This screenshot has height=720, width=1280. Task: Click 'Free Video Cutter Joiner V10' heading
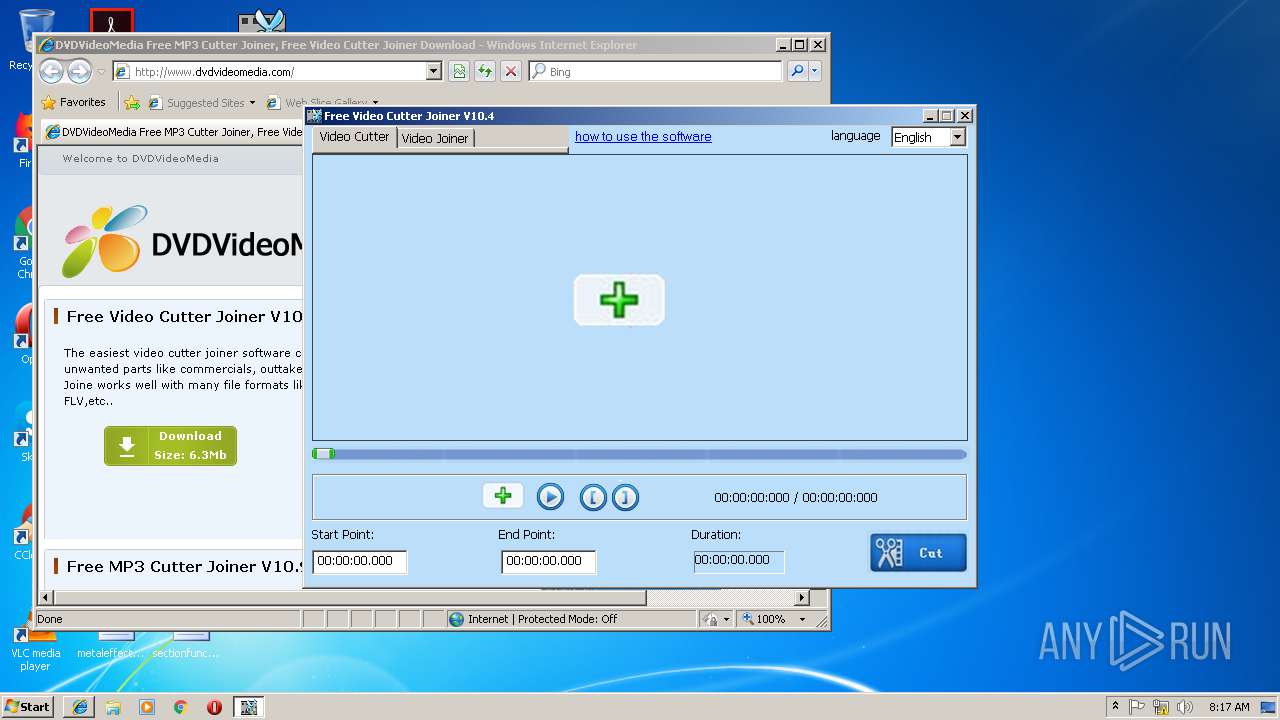184,316
